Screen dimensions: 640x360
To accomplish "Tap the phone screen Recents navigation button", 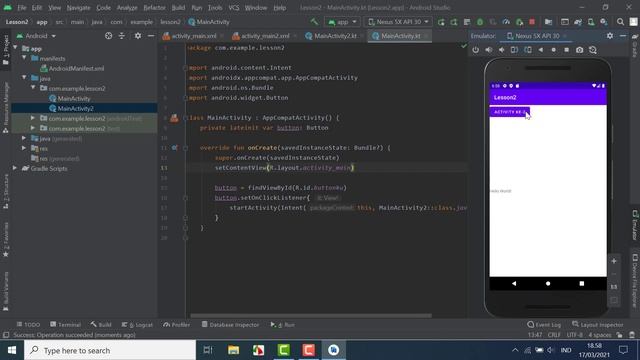I will click(582, 283).
